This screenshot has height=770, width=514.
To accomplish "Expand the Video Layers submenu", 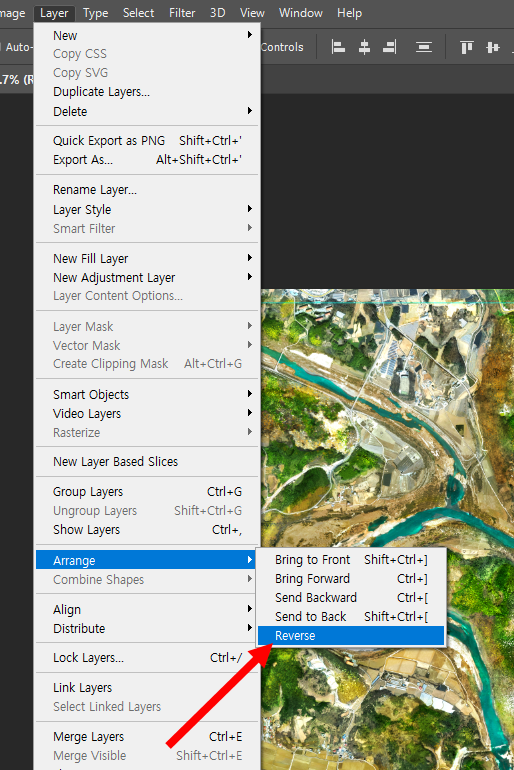I will tap(147, 413).
